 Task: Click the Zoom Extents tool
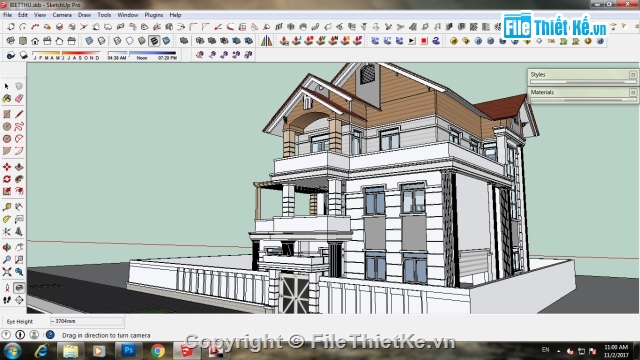pyautogui.click(x=7, y=272)
